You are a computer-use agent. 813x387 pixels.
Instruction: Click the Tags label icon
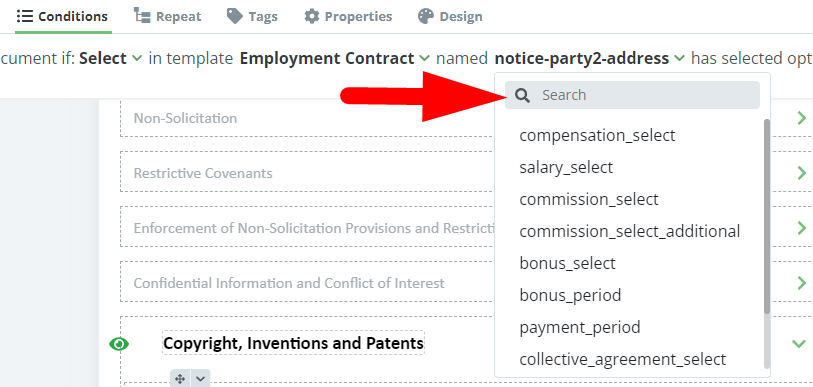pyautogui.click(x=235, y=17)
